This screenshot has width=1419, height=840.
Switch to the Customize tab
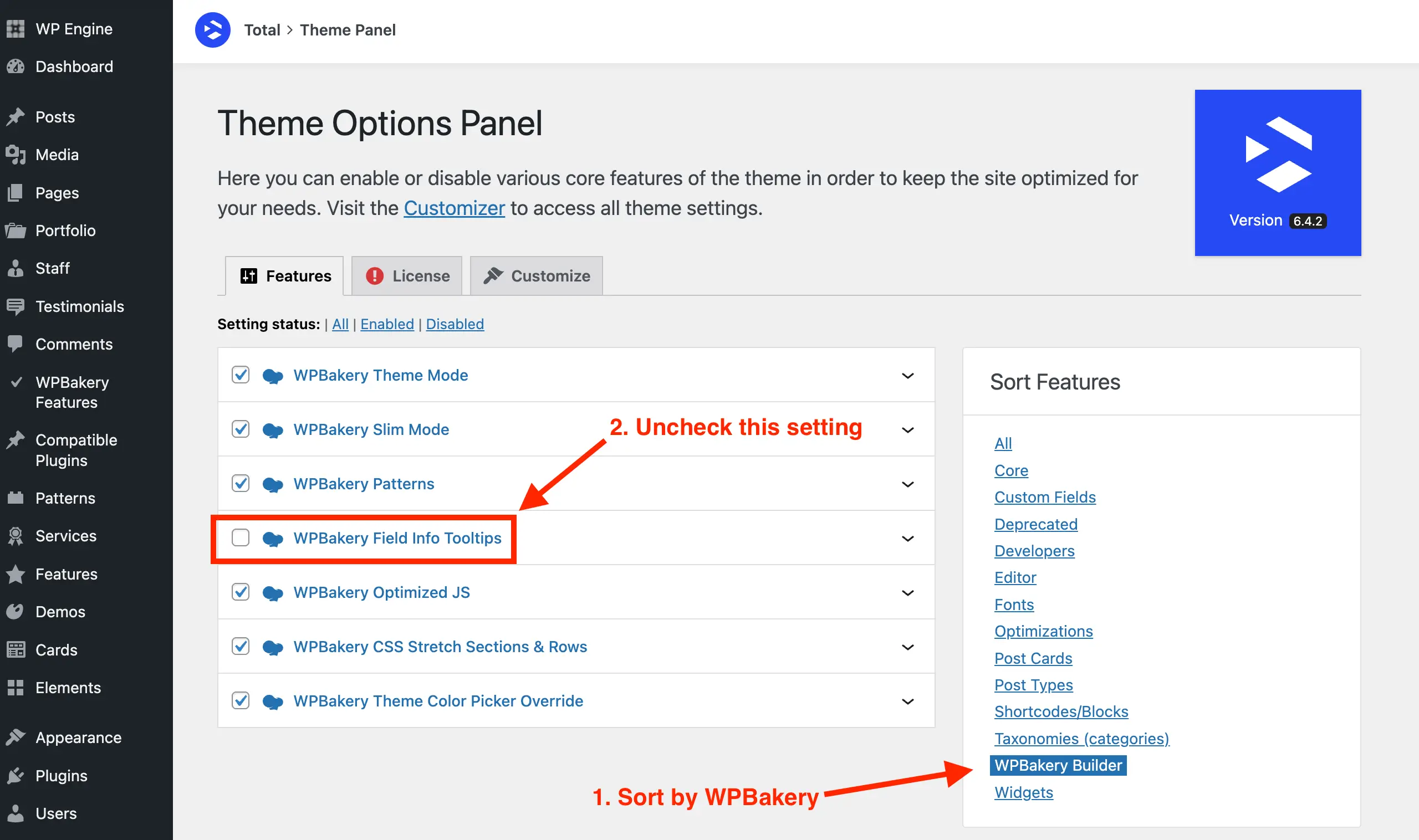536,276
